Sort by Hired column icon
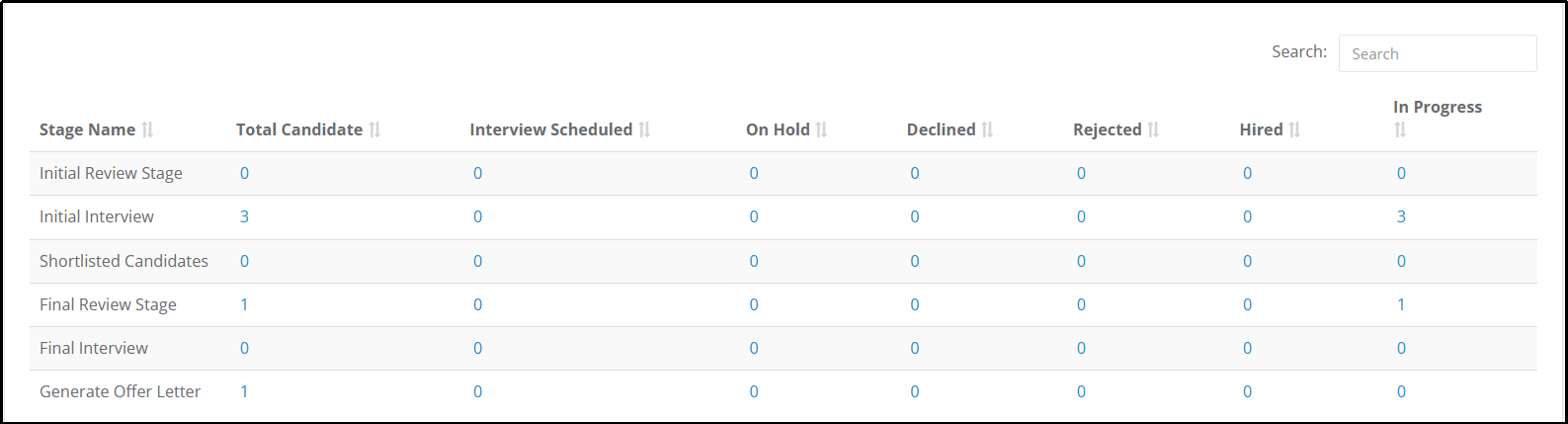 pyautogui.click(x=1294, y=129)
